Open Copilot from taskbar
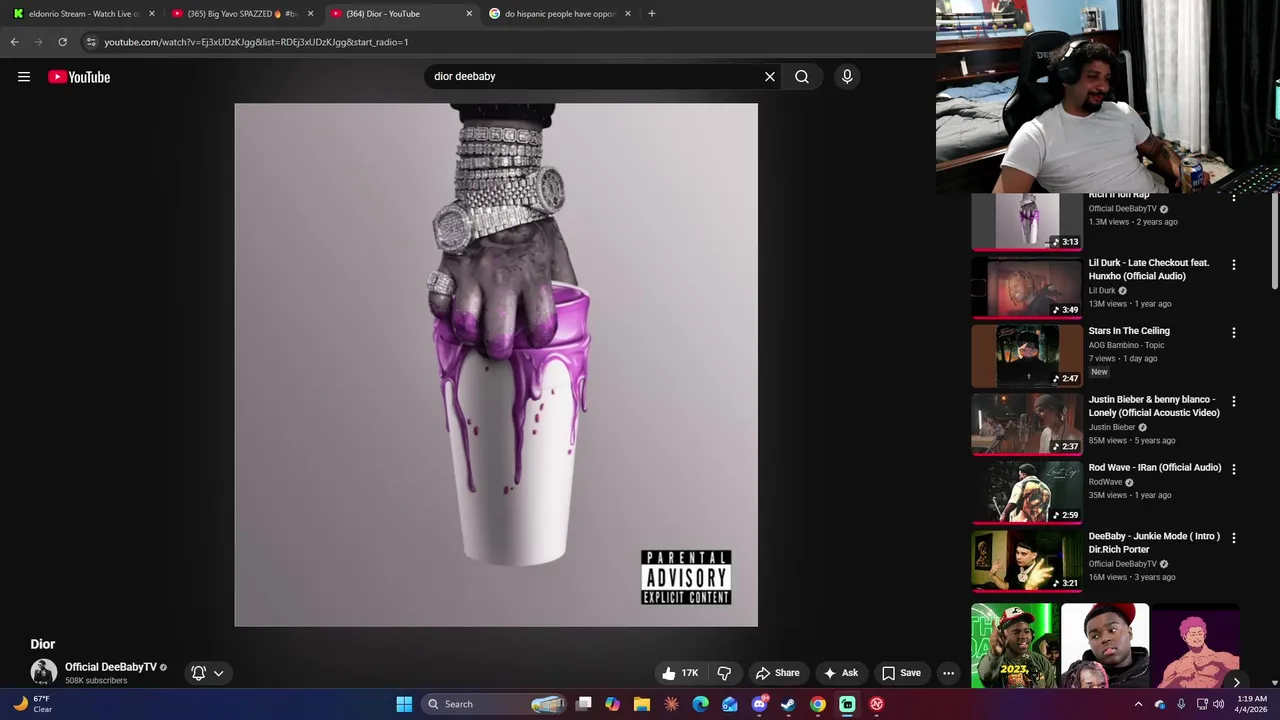This screenshot has height=720, width=1280. click(613, 704)
